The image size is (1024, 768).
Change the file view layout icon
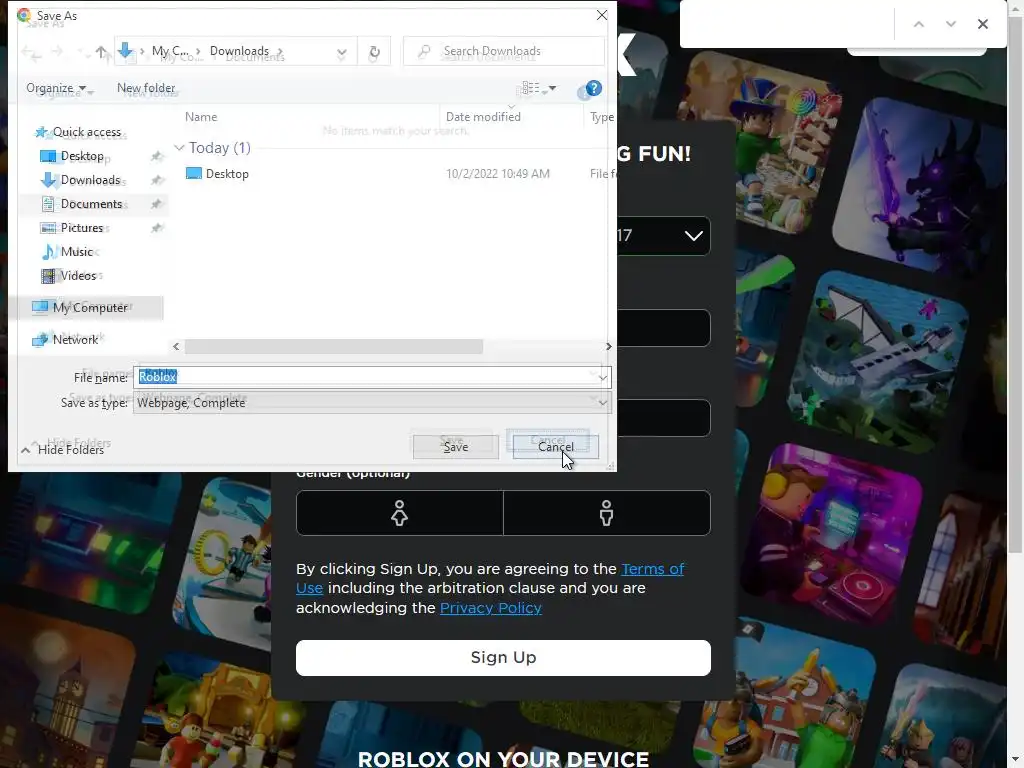click(x=531, y=88)
